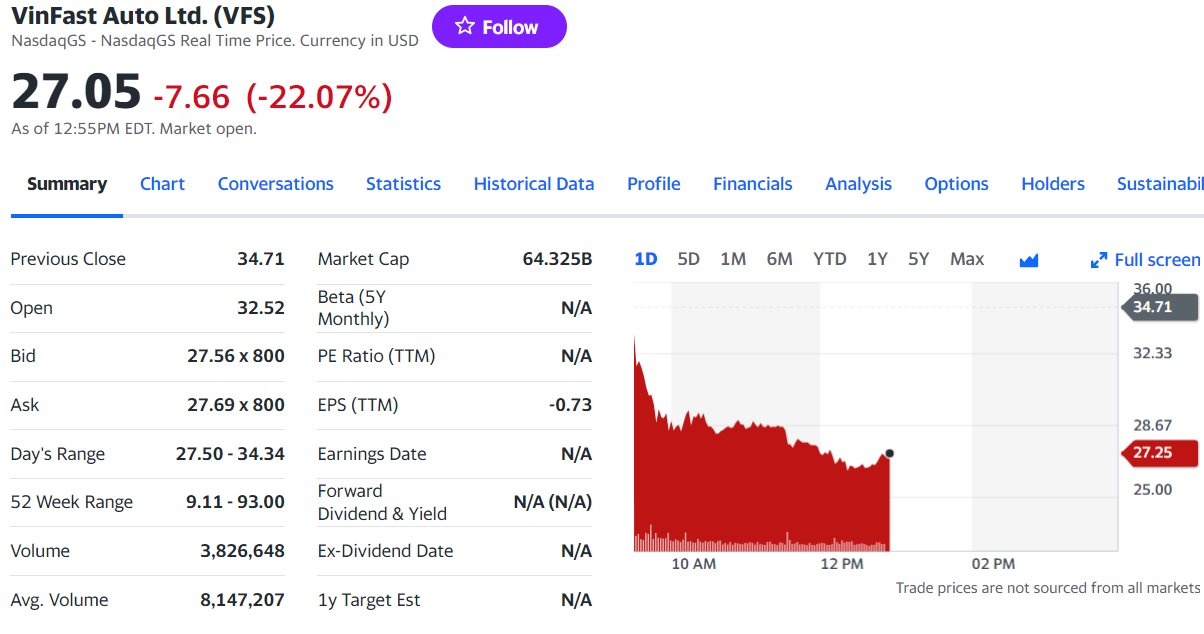Screen dimensions: 1204x634
Task: Click the chart type area icon
Action: [x=1029, y=260]
